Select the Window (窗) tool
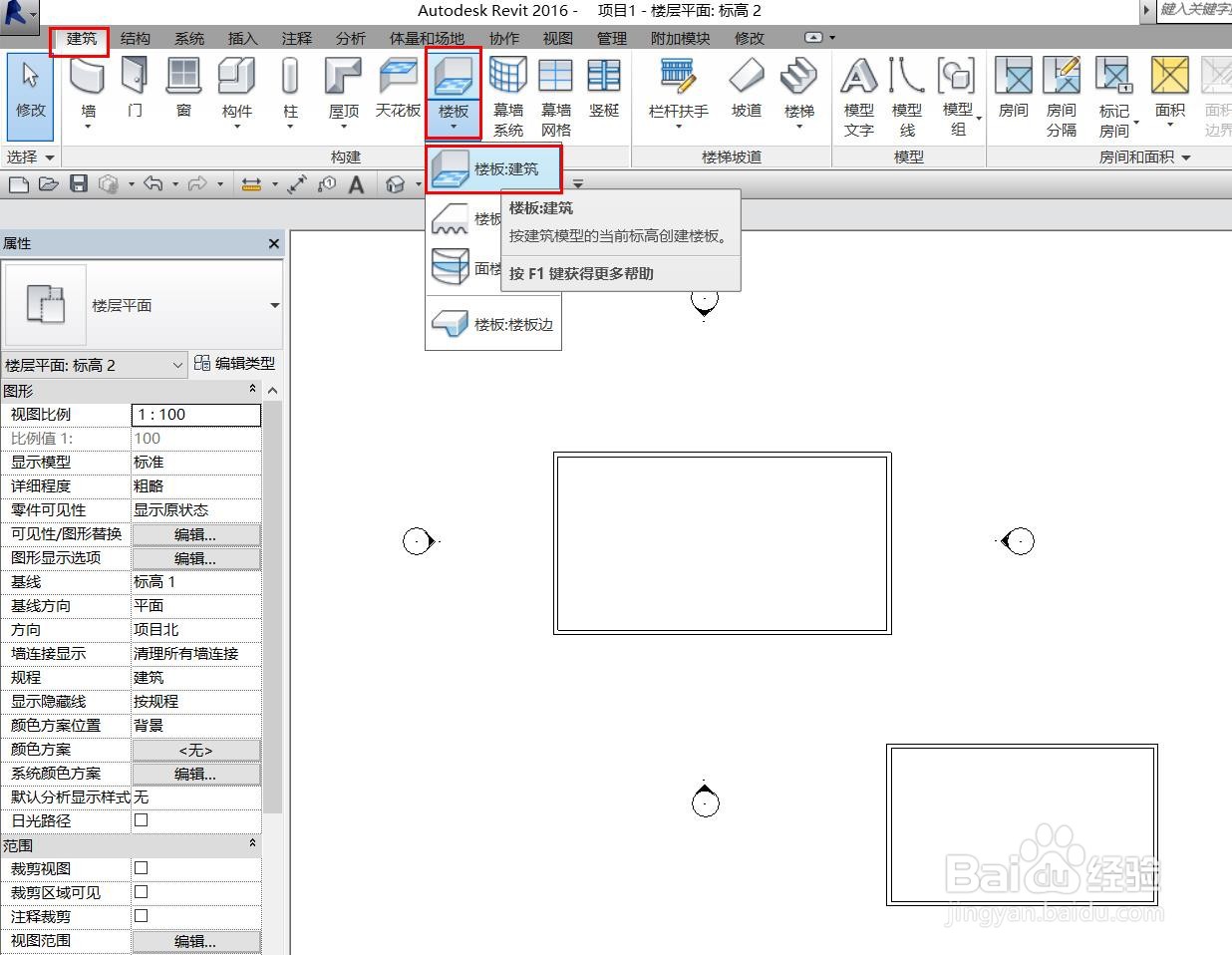Screen dimensions: 1232x955 (183, 88)
